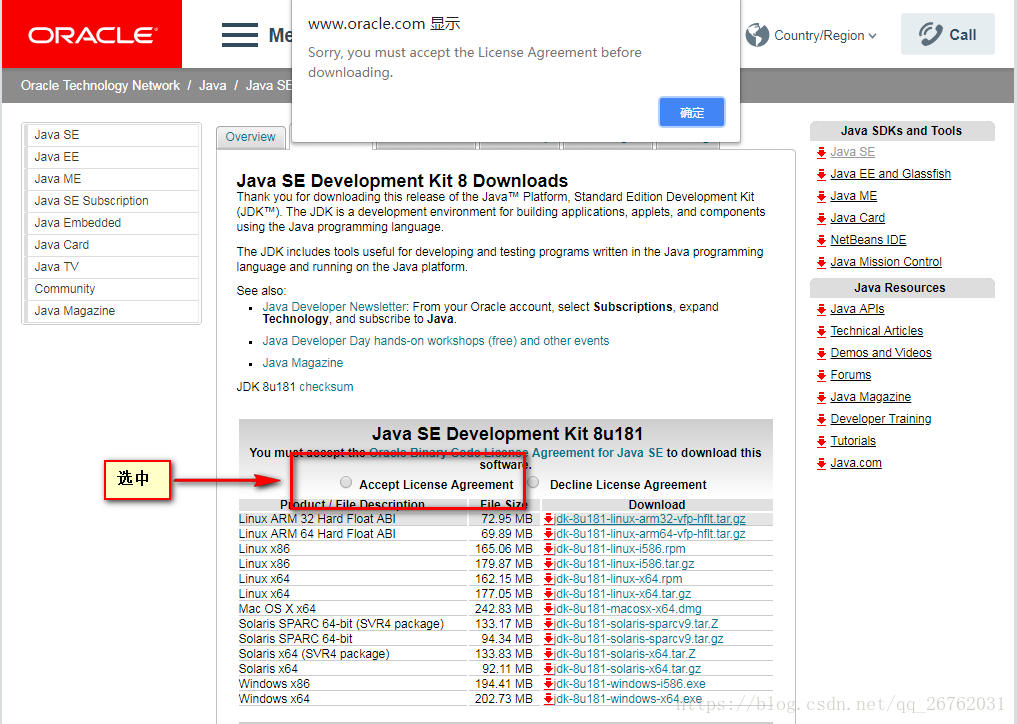Click download arrow icon beside NetBeans IDE
This screenshot has width=1017, height=724.
pyautogui.click(x=821, y=241)
